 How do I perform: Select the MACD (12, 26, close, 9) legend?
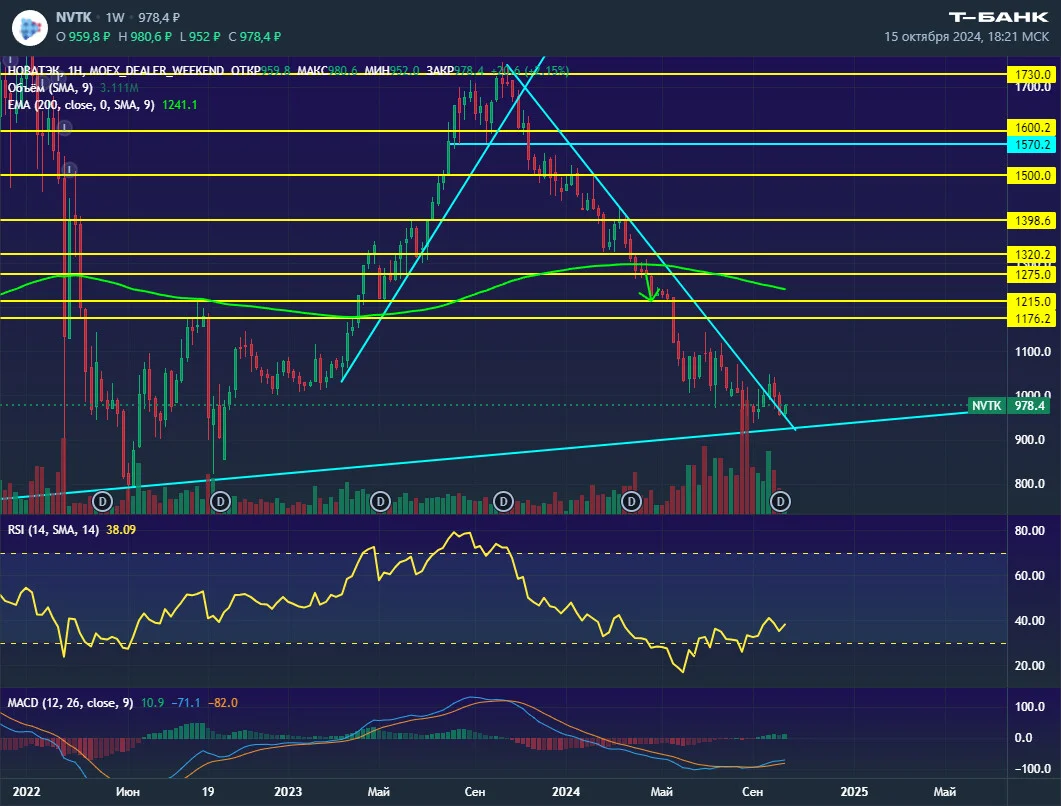coord(70,703)
